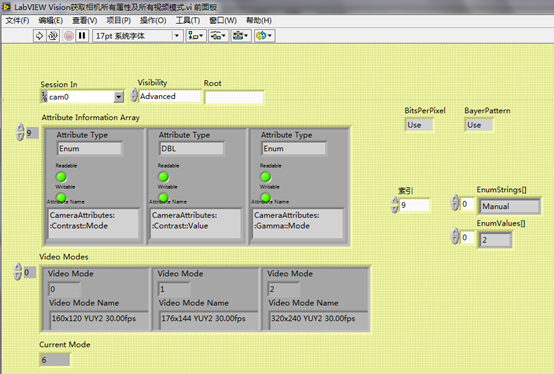This screenshot has height=374, width=554.
Task: Click the BayerPattern Use button
Action: [478, 125]
